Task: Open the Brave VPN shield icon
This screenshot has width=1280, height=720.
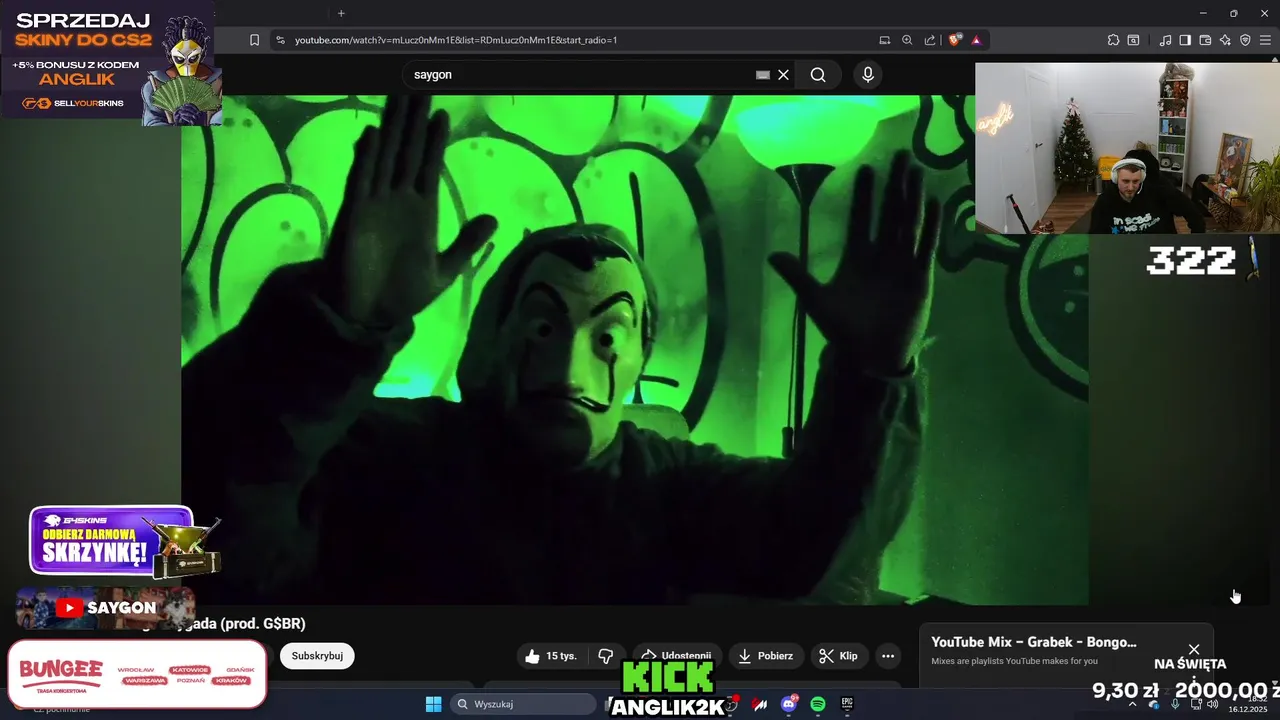Action: (1245, 40)
